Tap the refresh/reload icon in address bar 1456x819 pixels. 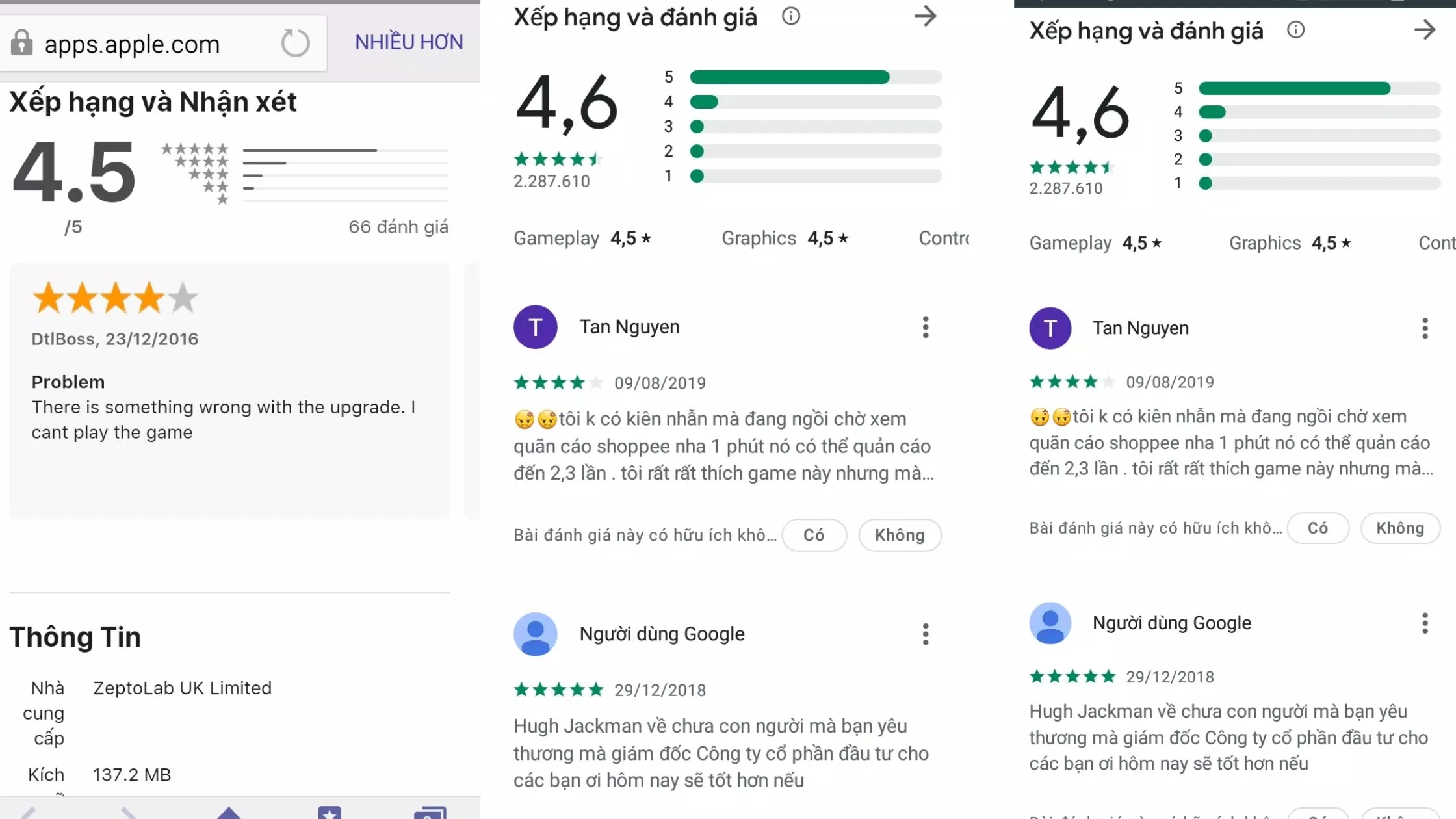point(296,42)
